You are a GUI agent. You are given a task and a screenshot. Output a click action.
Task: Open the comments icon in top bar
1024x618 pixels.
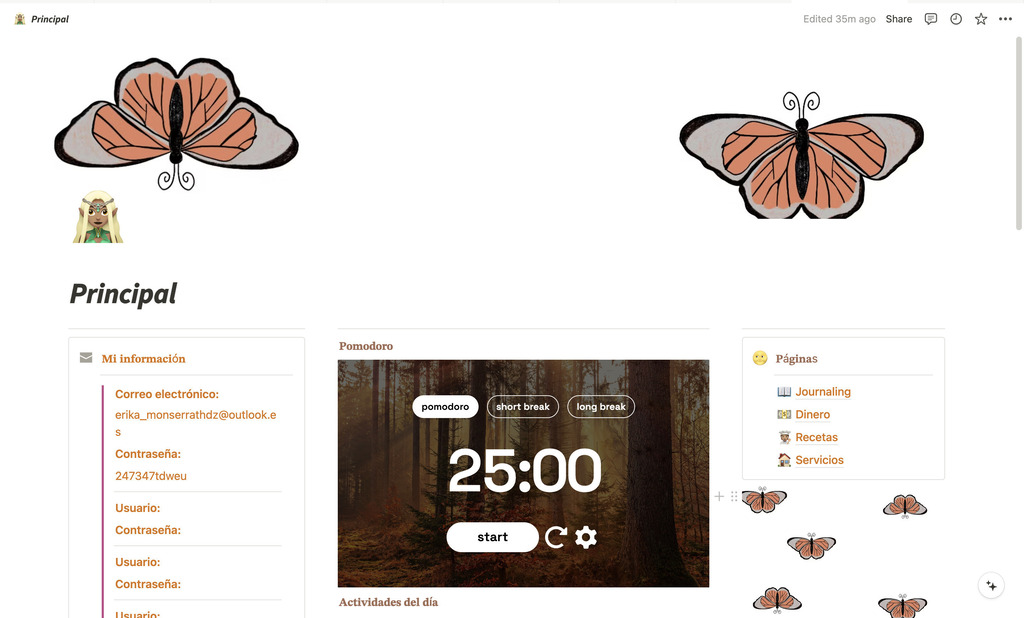point(931,19)
